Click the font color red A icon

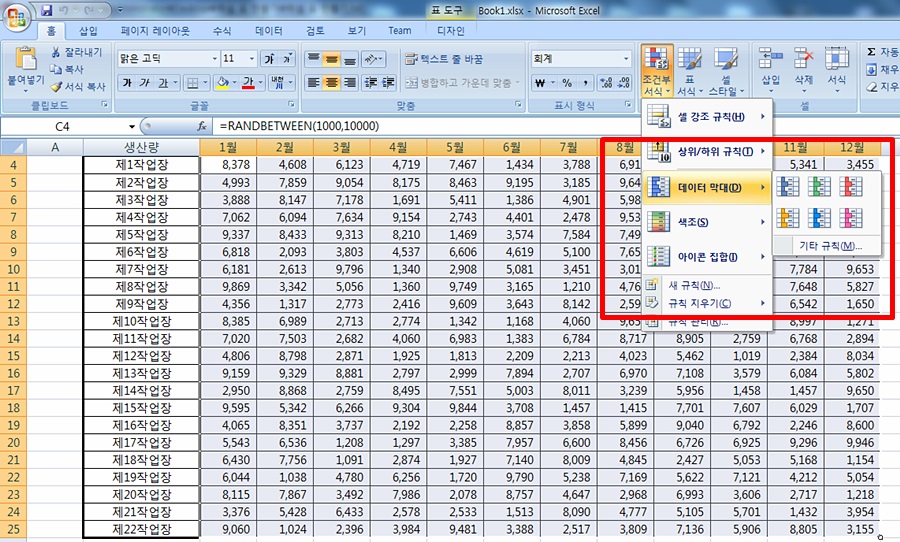point(249,83)
